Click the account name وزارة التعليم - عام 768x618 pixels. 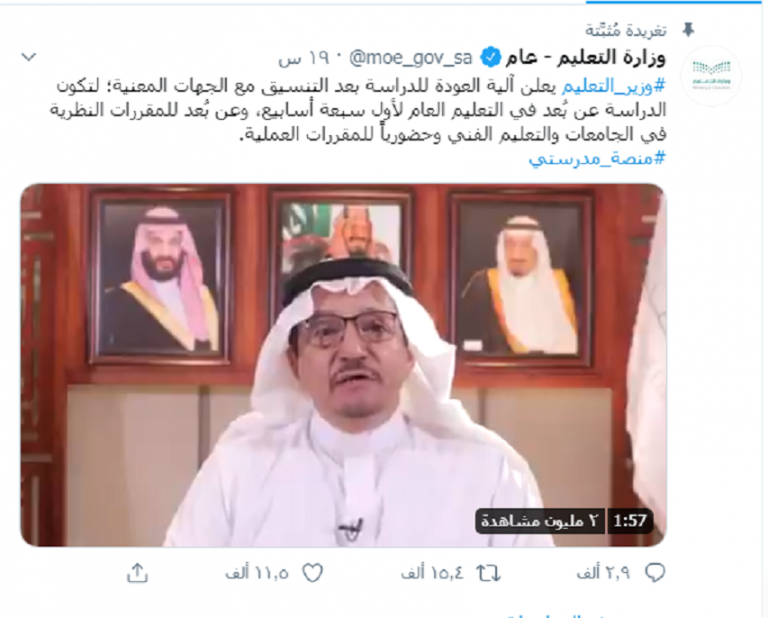point(585,58)
